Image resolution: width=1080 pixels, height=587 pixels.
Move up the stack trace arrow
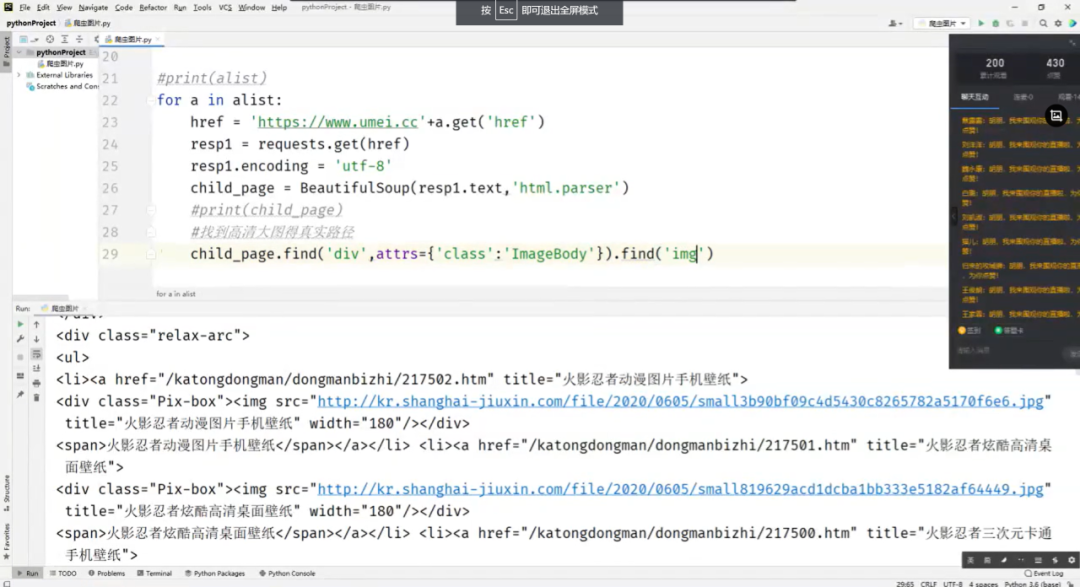37,324
